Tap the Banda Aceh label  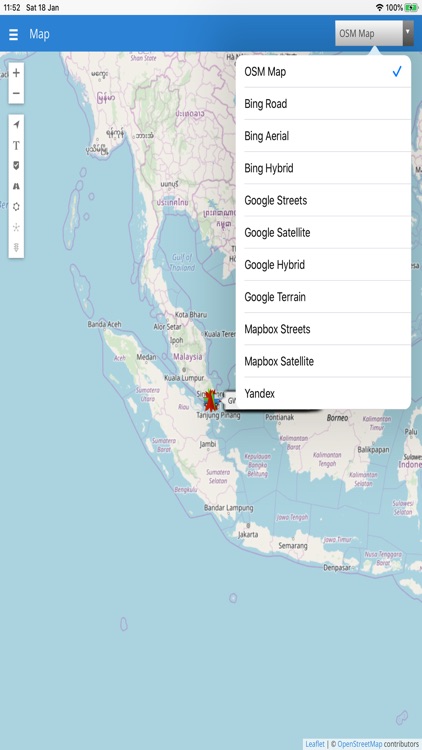[104, 324]
